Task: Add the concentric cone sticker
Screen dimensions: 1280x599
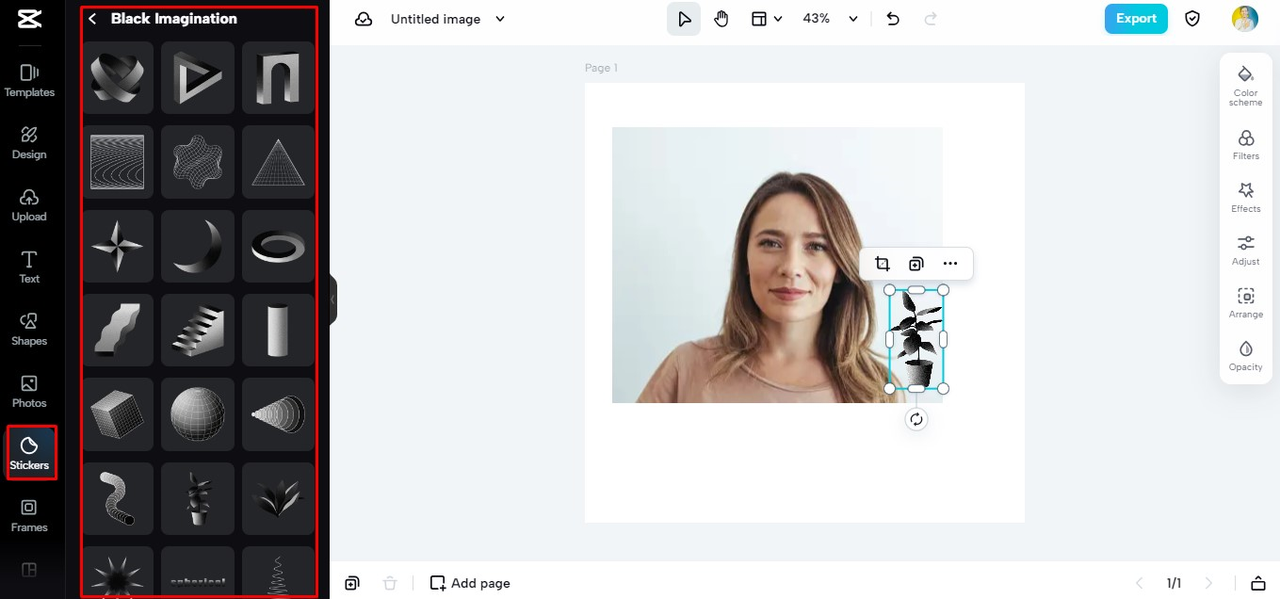Action: click(x=277, y=414)
